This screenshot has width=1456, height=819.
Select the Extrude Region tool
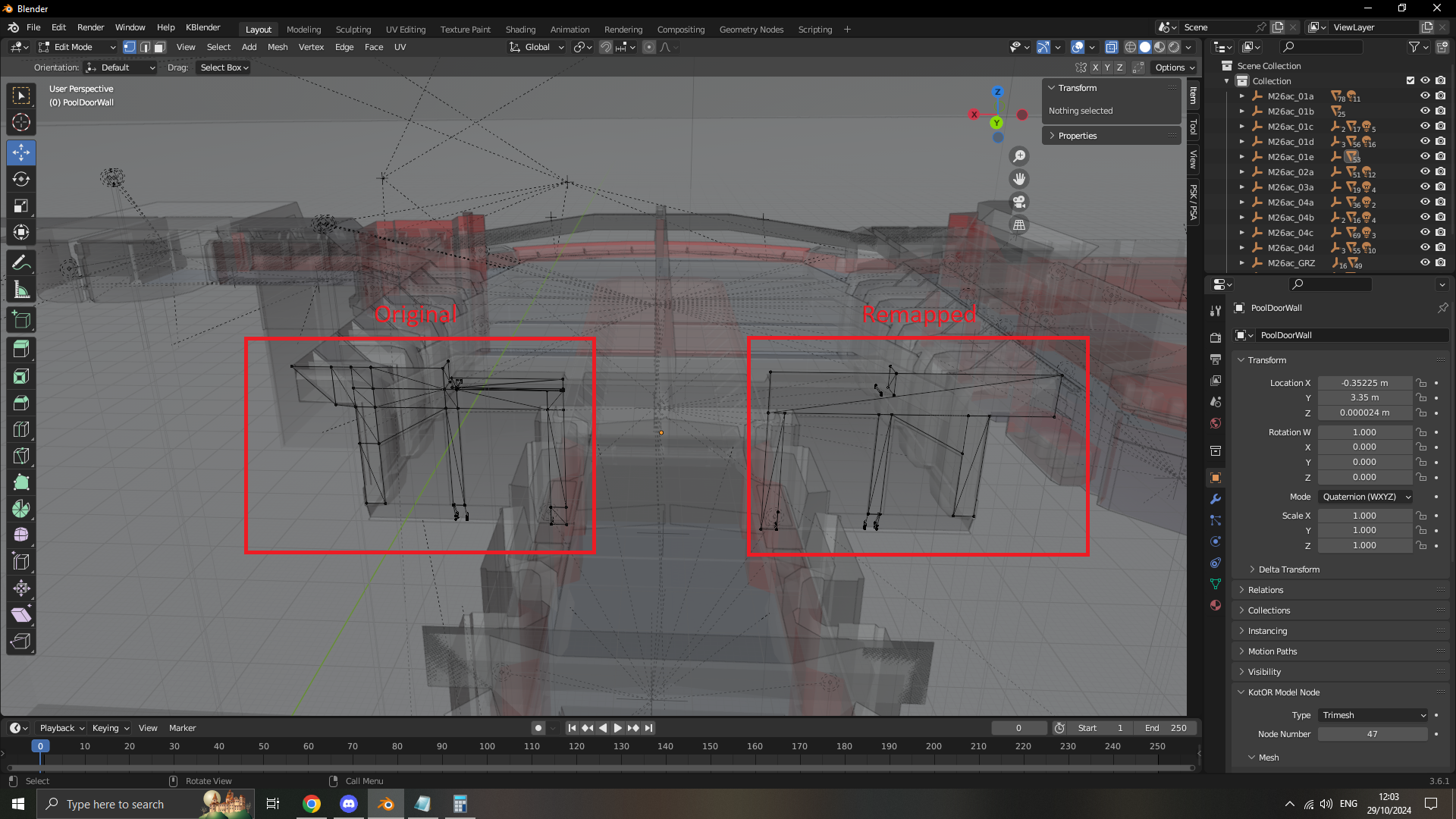coord(21,350)
